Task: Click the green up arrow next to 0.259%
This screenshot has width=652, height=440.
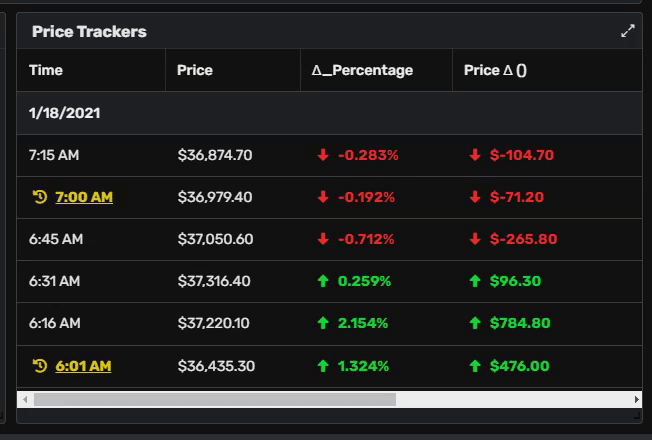Action: click(323, 281)
